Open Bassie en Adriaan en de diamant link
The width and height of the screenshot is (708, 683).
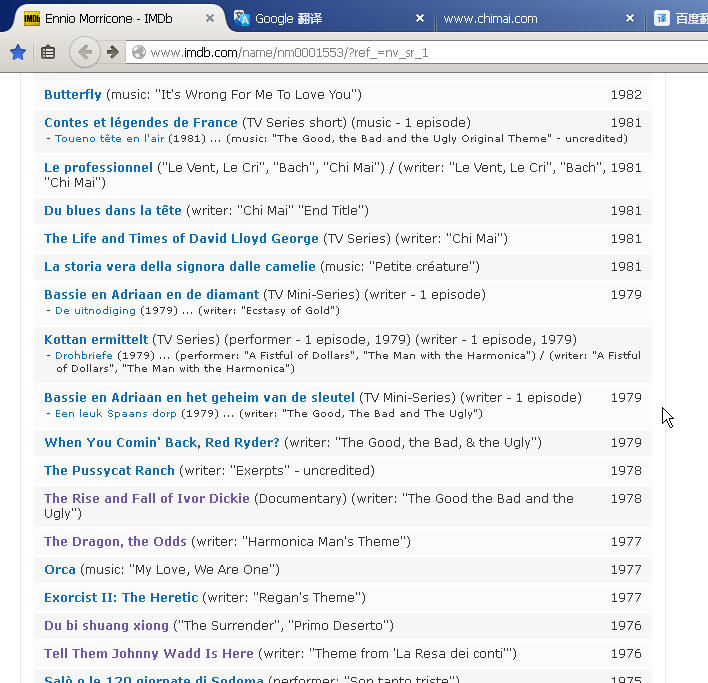point(152,295)
